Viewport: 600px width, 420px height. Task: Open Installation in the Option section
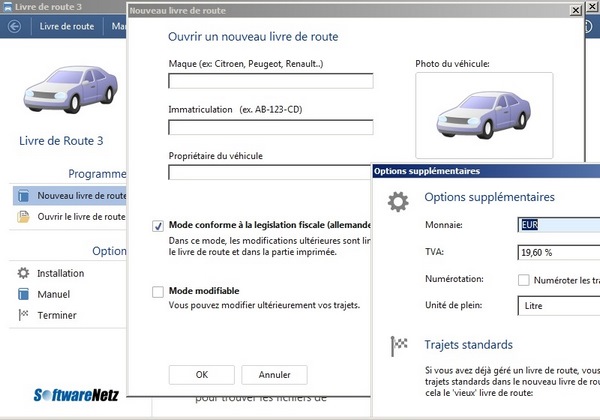click(60, 273)
